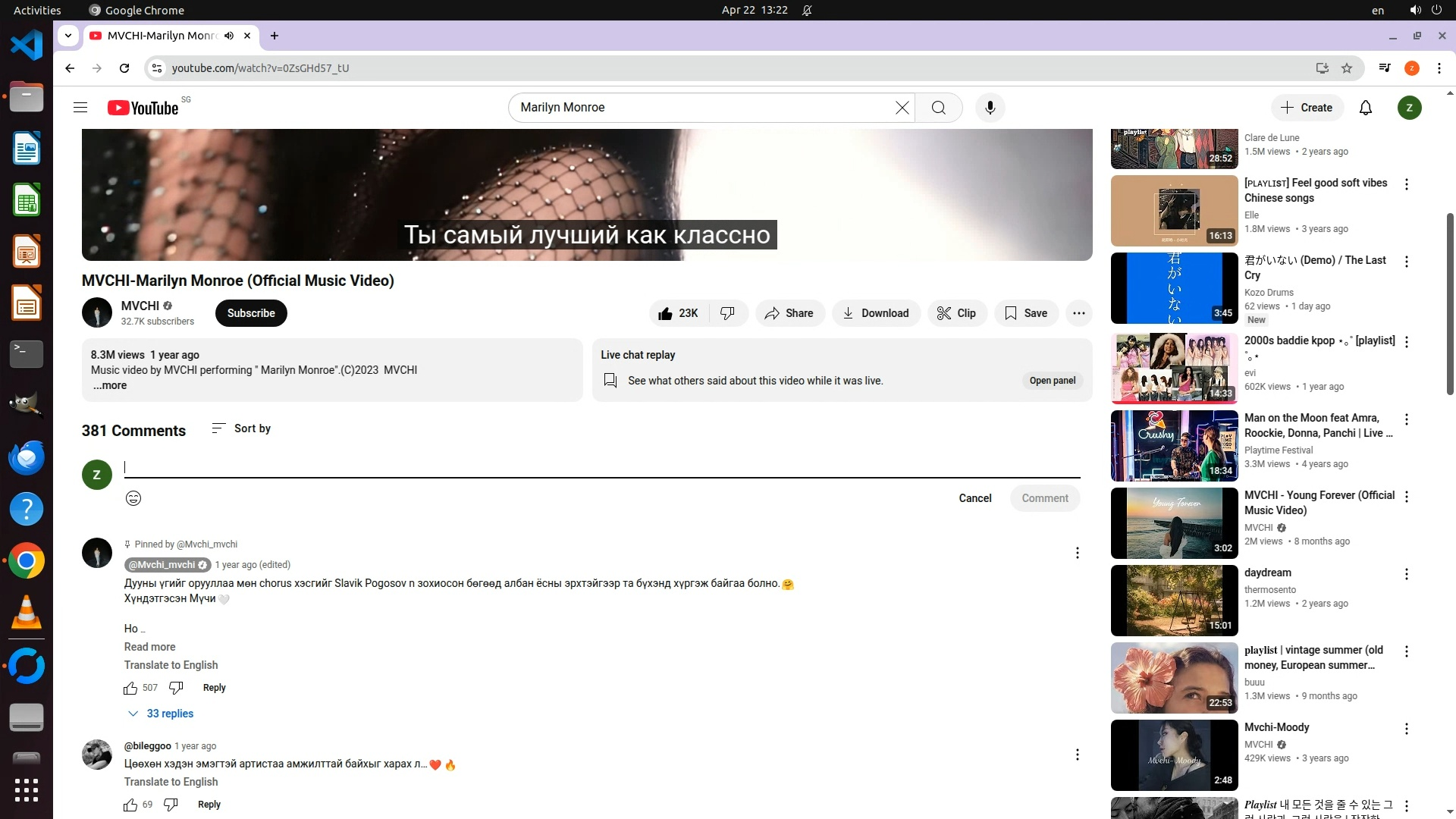Open YouTube notifications bell
Image resolution: width=1456 pixels, height=819 pixels.
click(x=1365, y=108)
